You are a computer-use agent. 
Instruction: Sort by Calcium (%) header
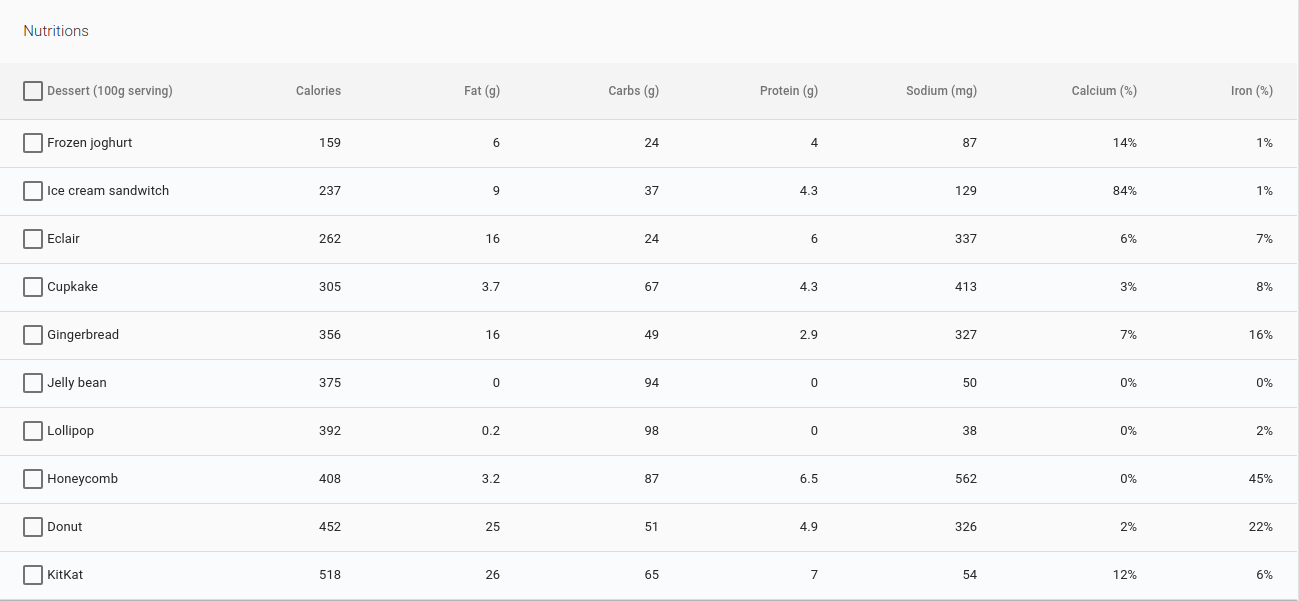[x=1104, y=91]
